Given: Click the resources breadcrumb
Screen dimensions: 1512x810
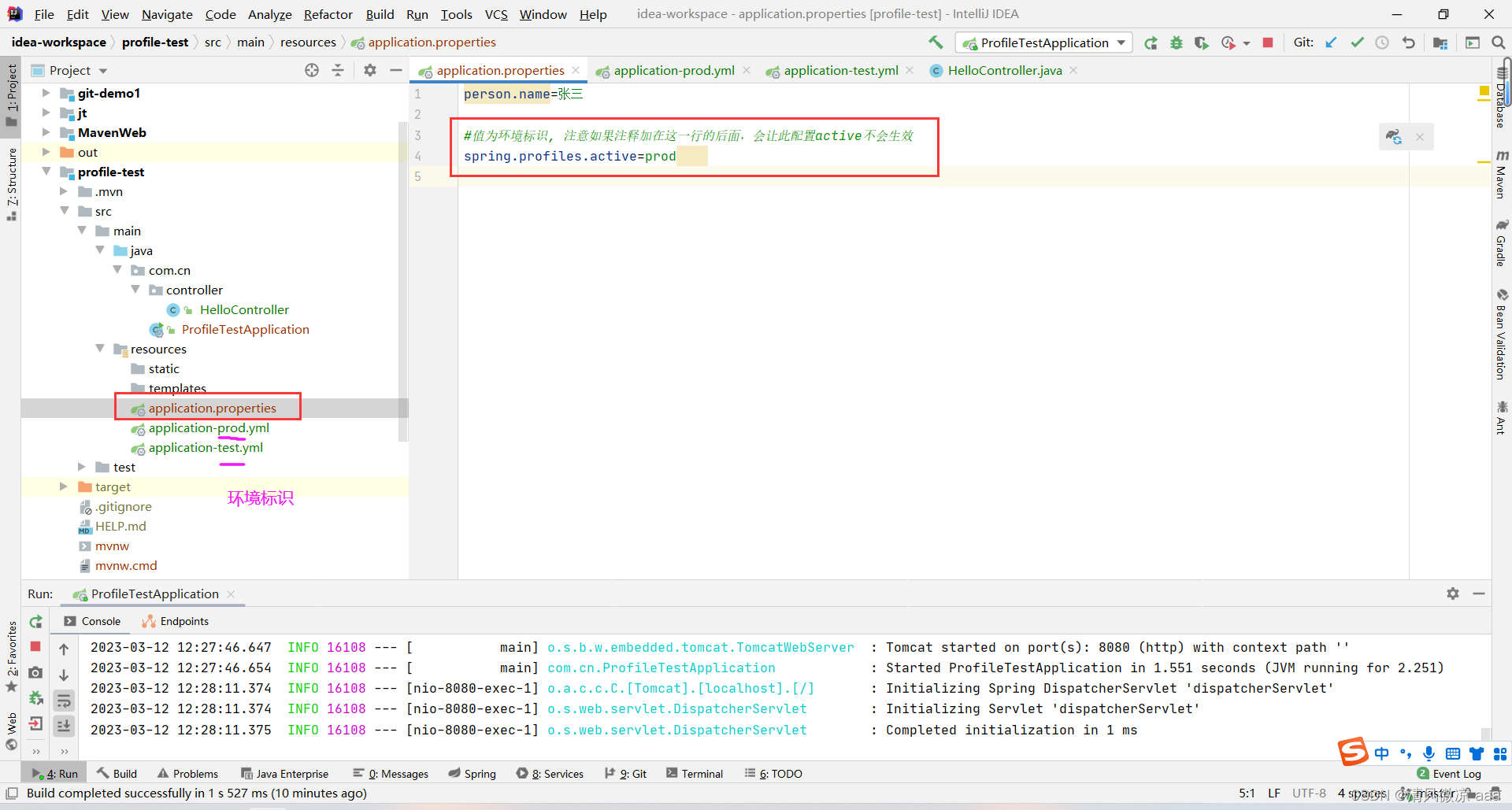Looking at the screenshot, I should (x=308, y=43).
